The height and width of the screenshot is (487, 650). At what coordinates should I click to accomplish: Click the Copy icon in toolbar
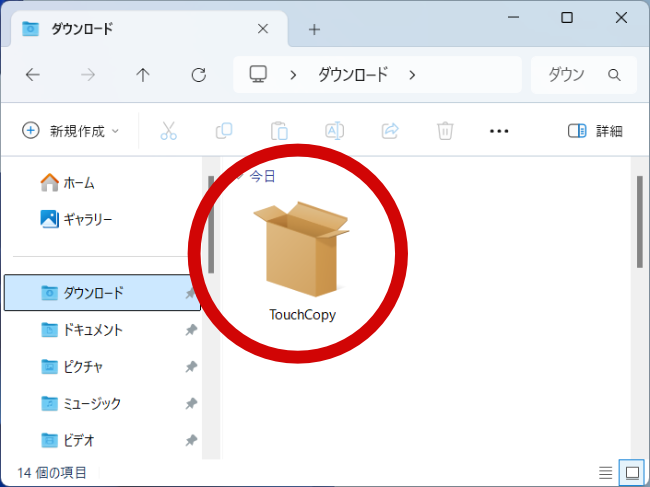pos(224,131)
